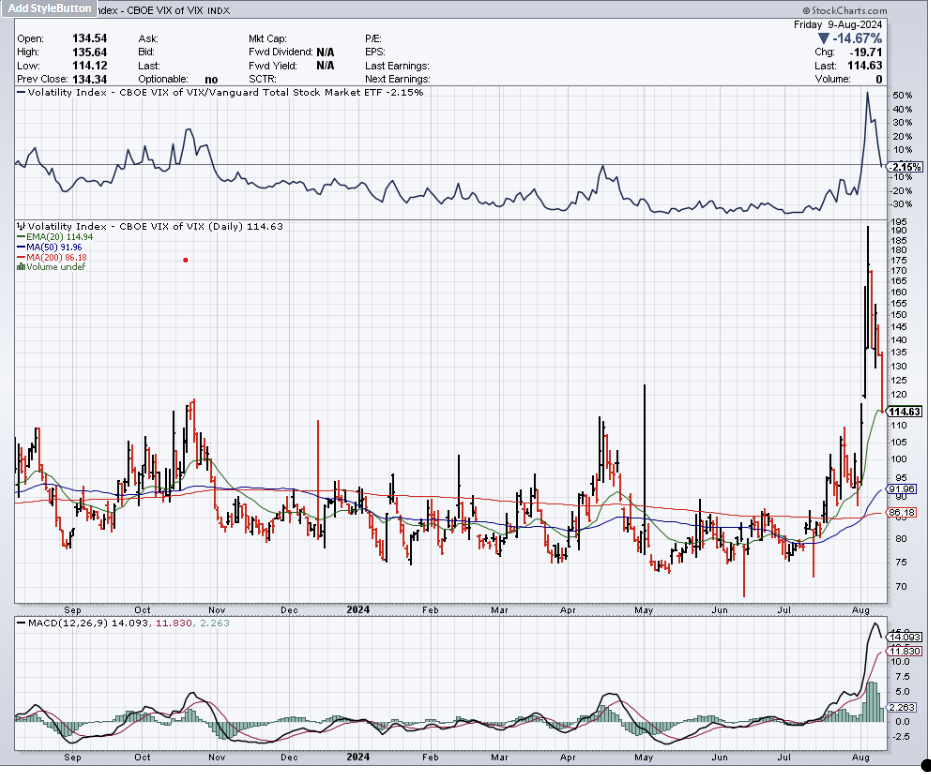Click the -2.15% marker on ratio panel axis
Viewport: 931px width, 775px height.
pos(905,167)
